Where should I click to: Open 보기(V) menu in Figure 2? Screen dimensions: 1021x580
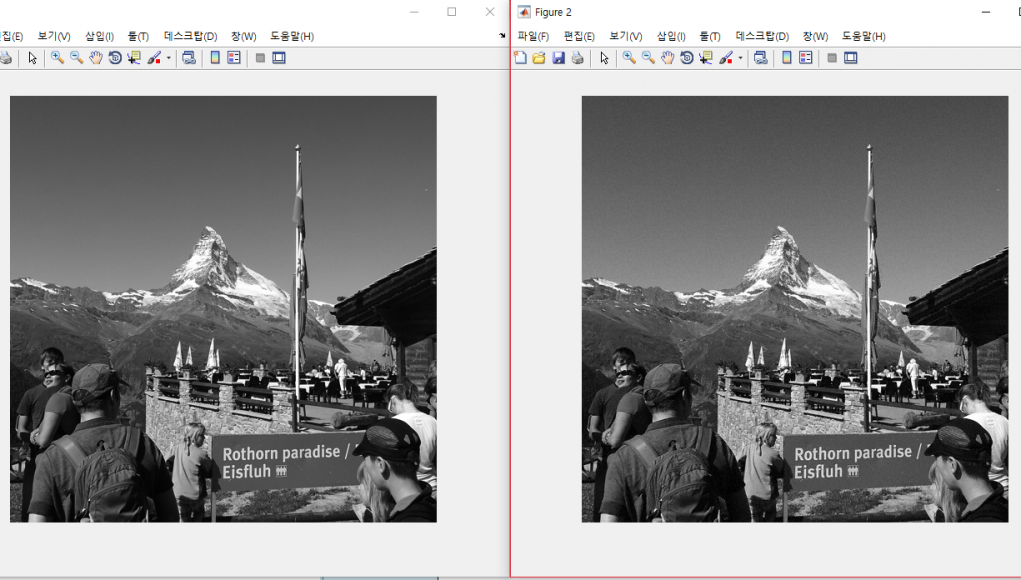click(625, 36)
